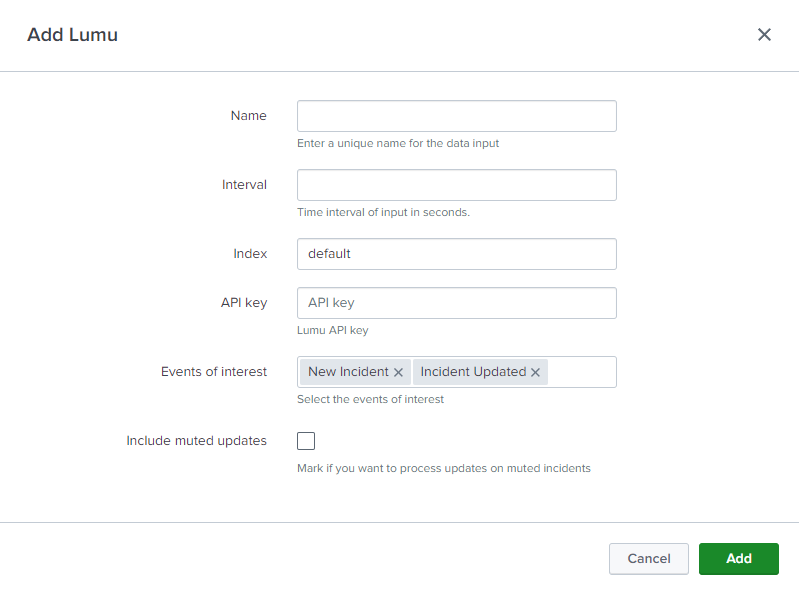Click the Add Lumu dialog title
Viewport: 799px width, 590px height.
pyautogui.click(x=72, y=35)
